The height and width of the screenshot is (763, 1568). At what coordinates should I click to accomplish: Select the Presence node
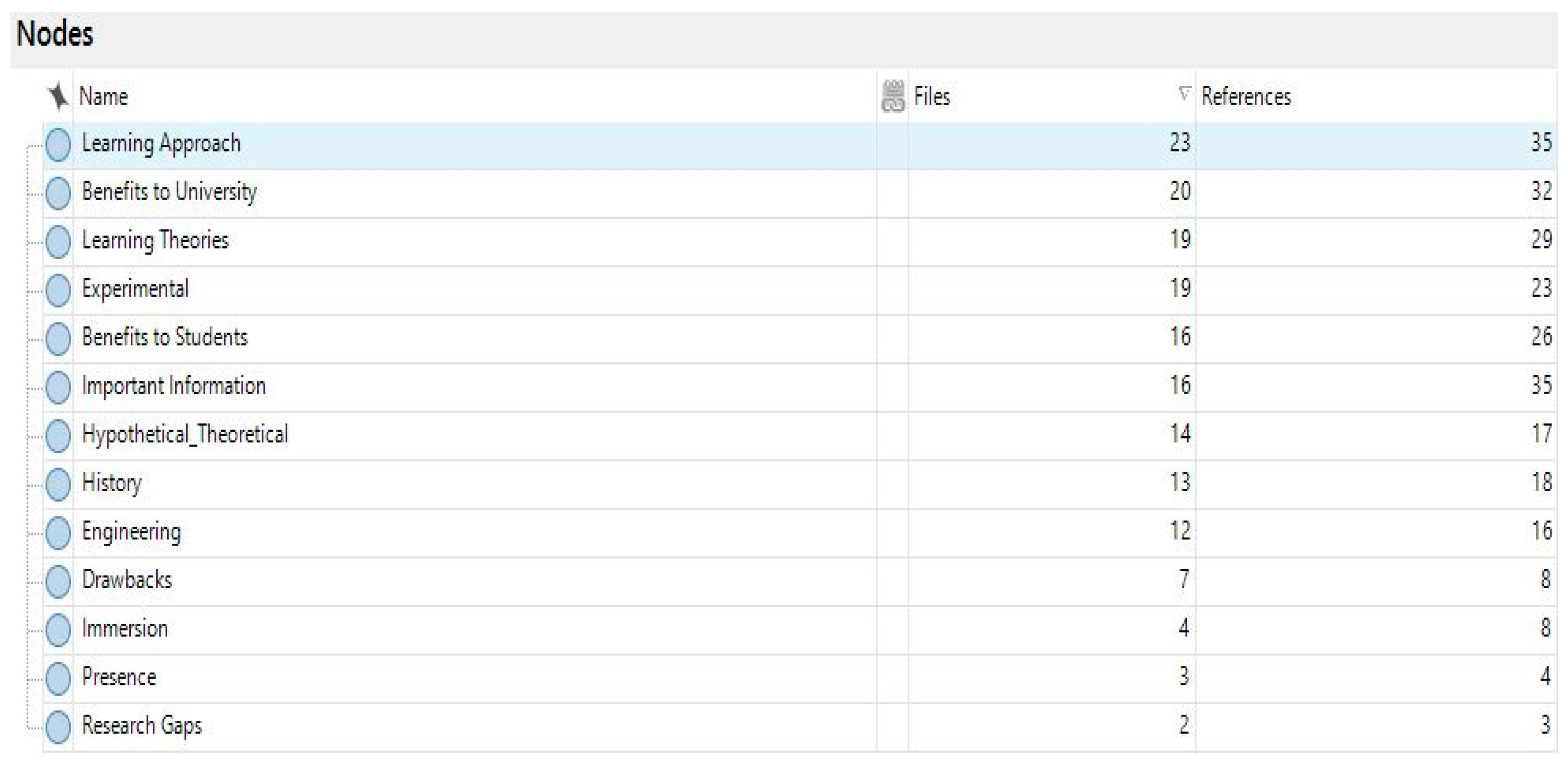(x=119, y=677)
